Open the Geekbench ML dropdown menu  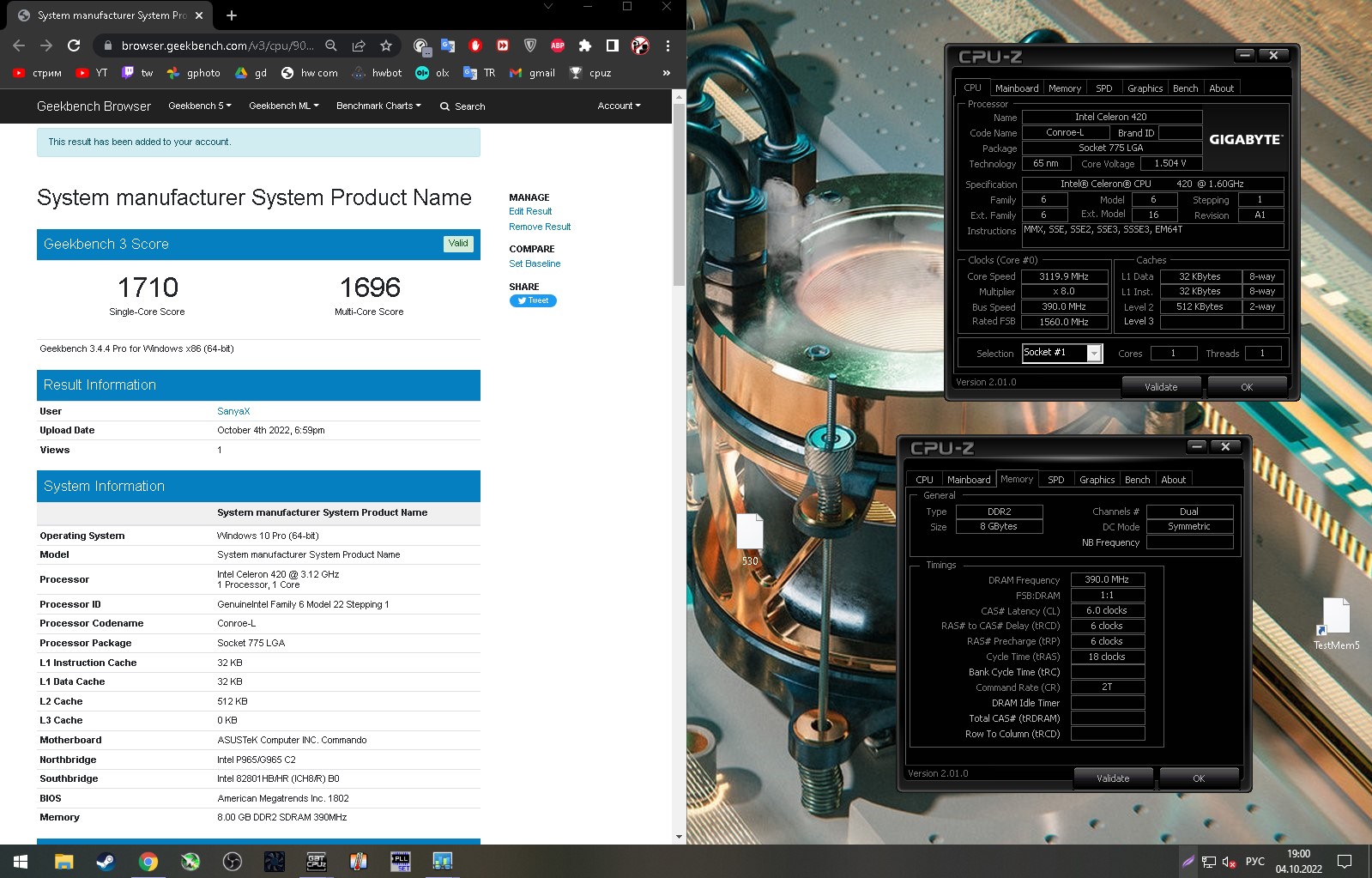pyautogui.click(x=284, y=106)
